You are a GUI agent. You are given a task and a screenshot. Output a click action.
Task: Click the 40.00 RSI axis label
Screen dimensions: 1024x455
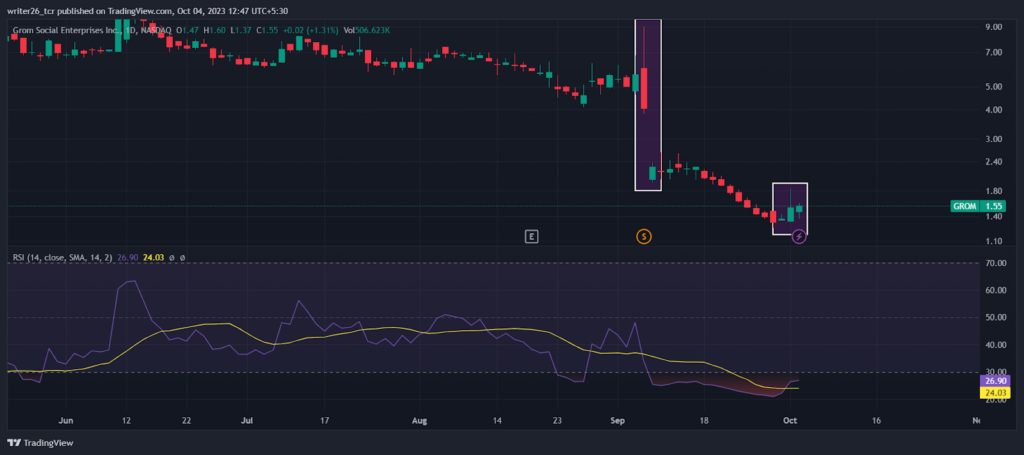click(x=997, y=345)
